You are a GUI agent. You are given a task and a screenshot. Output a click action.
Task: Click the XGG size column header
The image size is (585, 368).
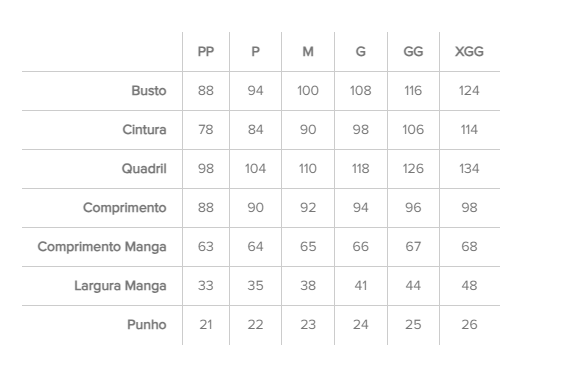[469, 52]
